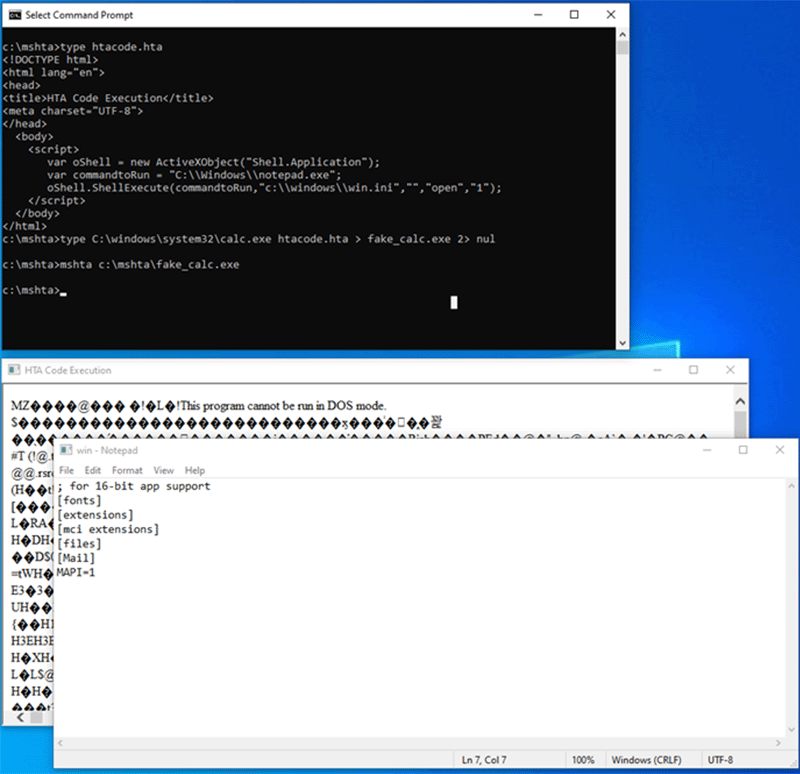Click HTA window horizontal scroll left arrow
800x774 pixels.
pos(20,717)
